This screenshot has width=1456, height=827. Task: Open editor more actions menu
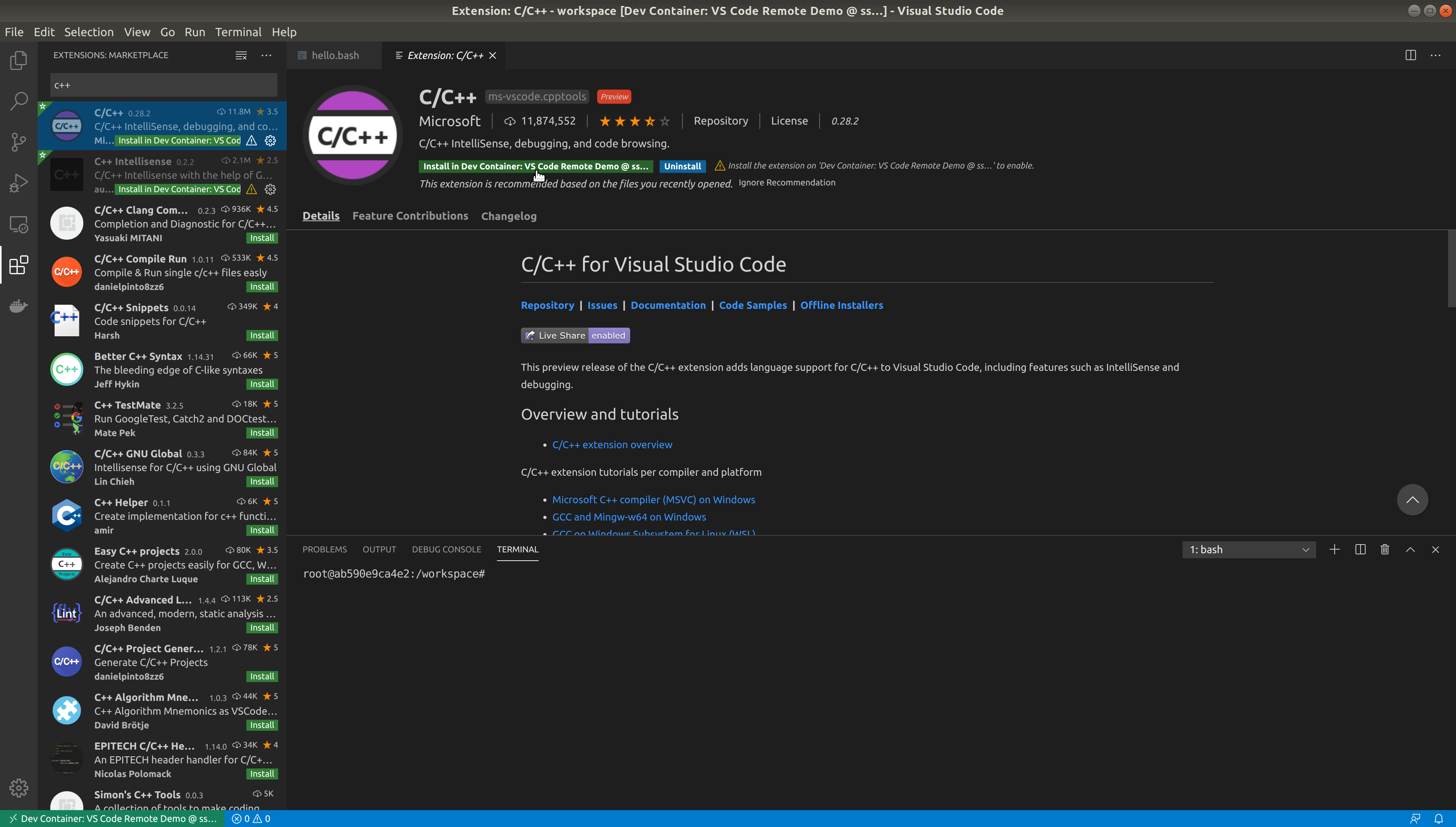pos(1436,55)
